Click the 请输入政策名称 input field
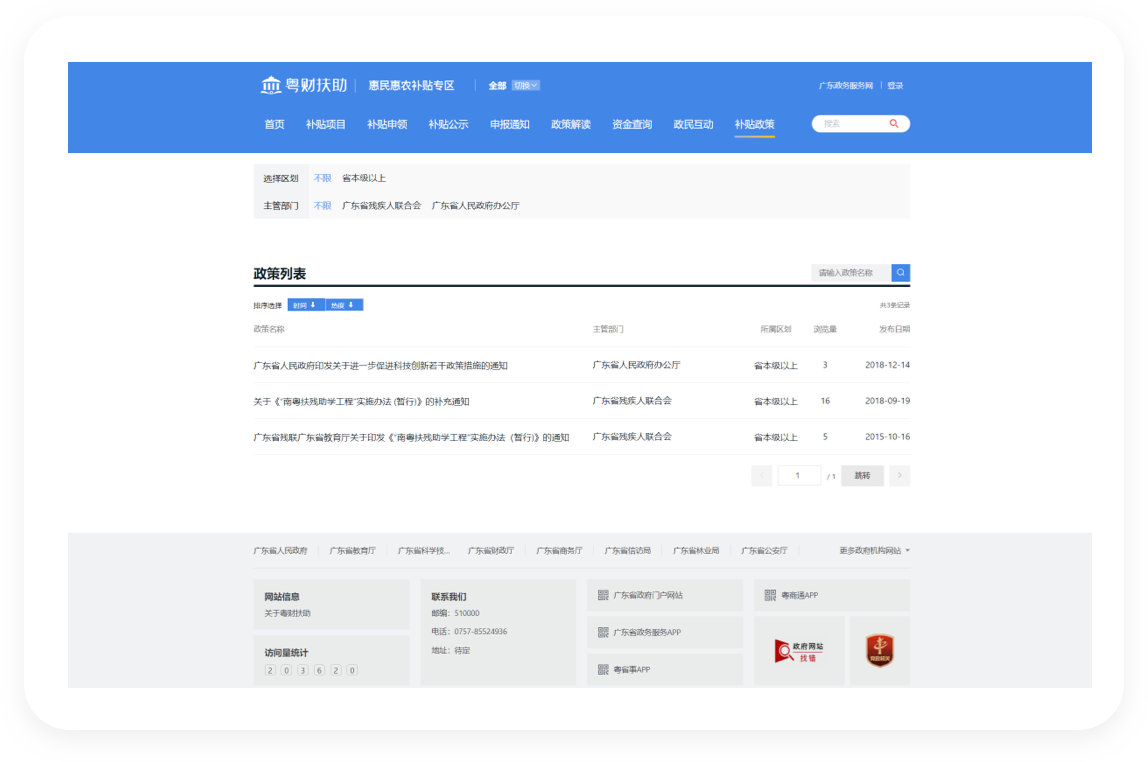1148x762 pixels. click(850, 272)
